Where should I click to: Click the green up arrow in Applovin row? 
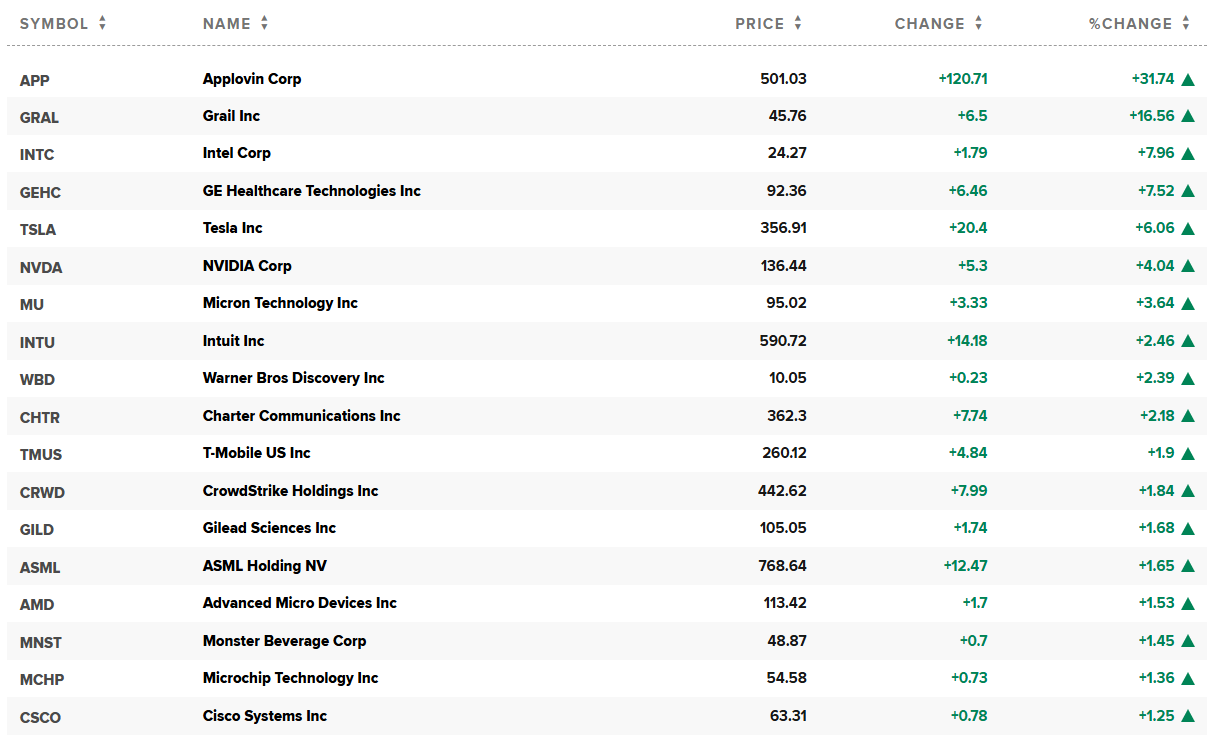[x=1188, y=79]
